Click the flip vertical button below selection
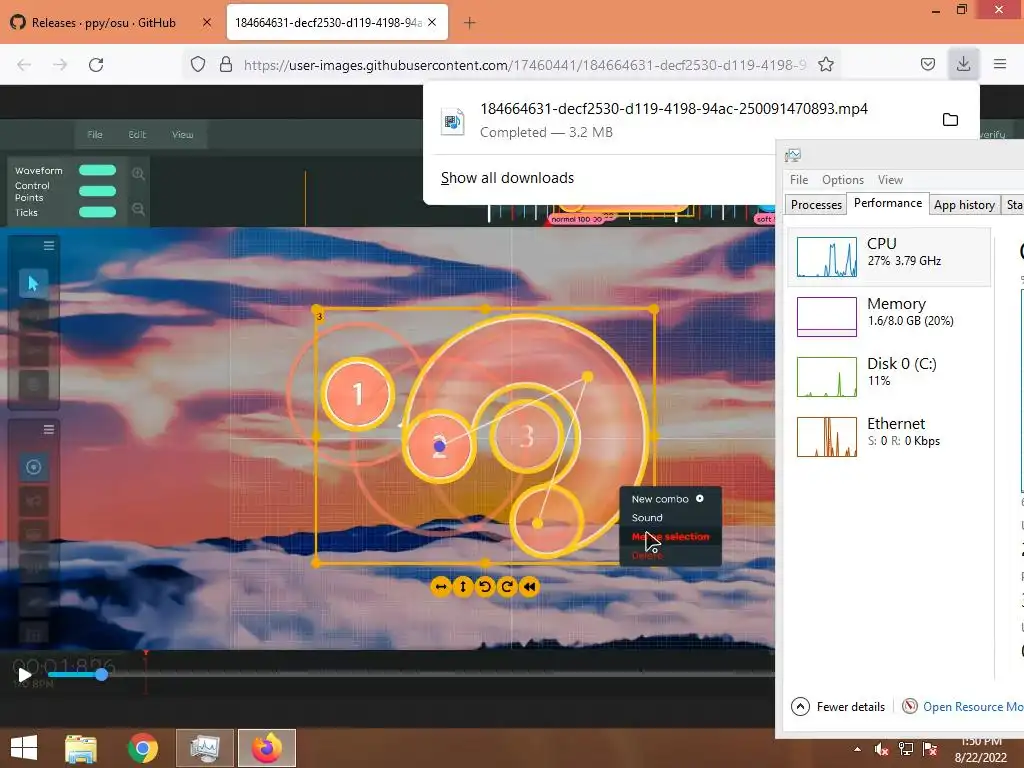The height and width of the screenshot is (768, 1024). coord(463,586)
